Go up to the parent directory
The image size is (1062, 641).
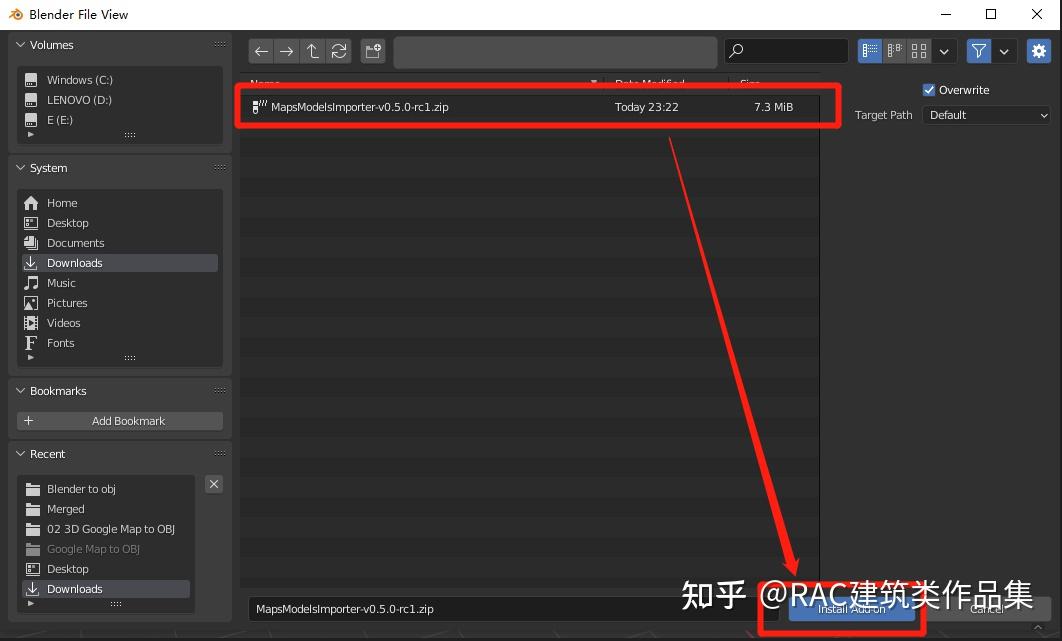tap(312, 51)
